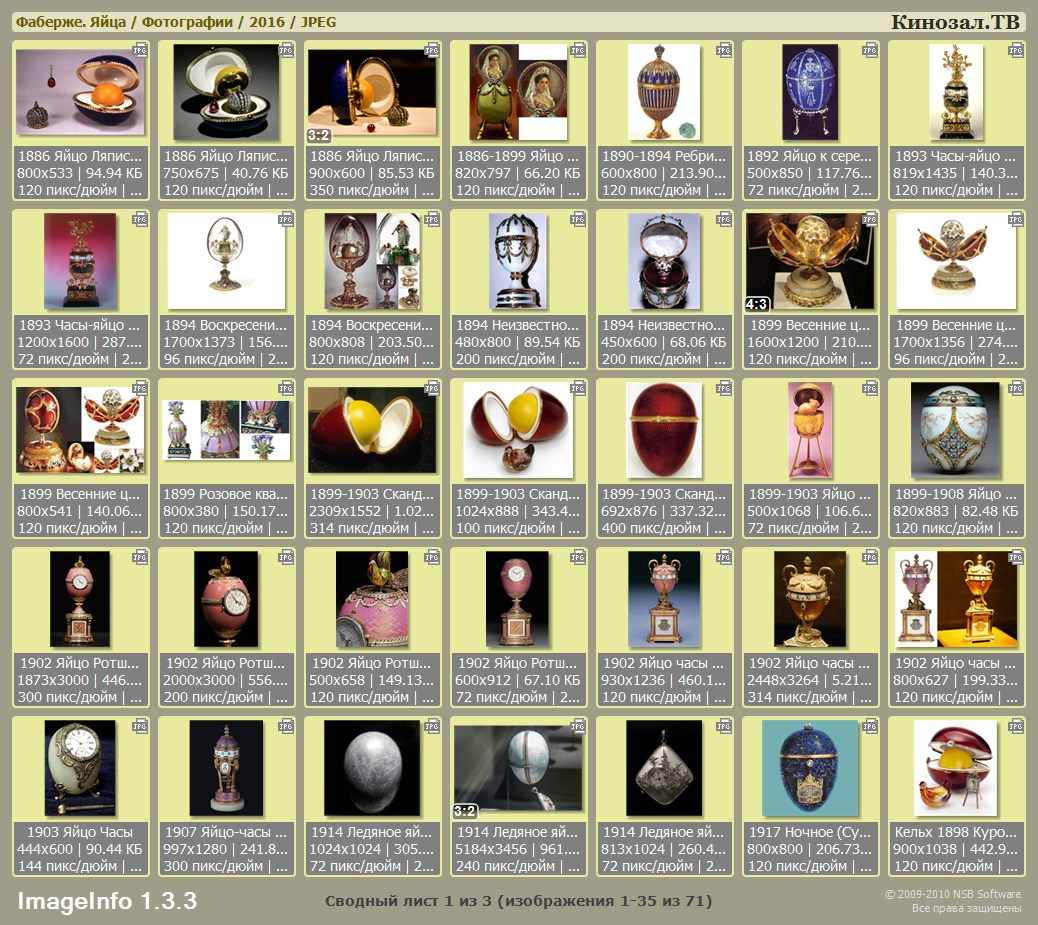Select the 1886-1899 Яйцо thumbnail
The image size is (1038, 925).
(x=518, y=93)
